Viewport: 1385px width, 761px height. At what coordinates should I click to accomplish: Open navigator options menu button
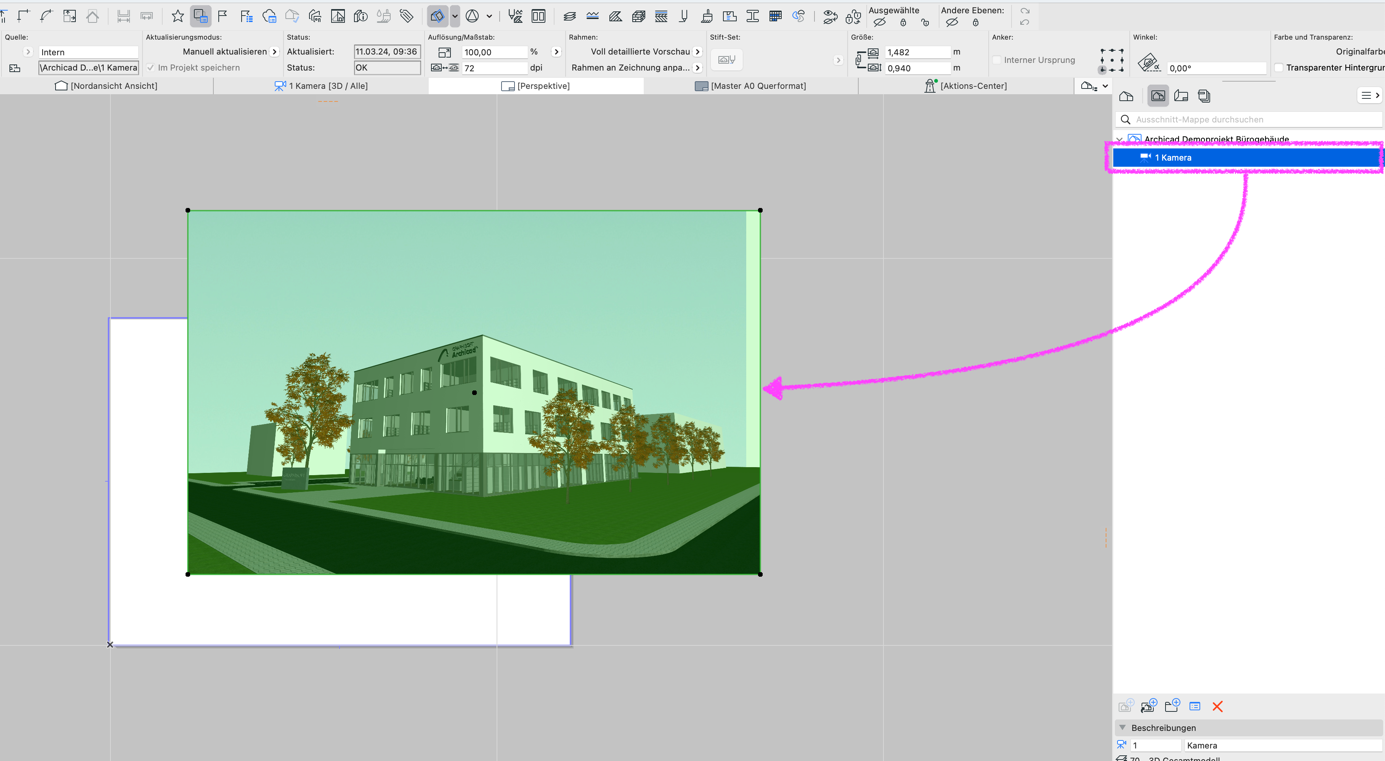pyautogui.click(x=1370, y=96)
